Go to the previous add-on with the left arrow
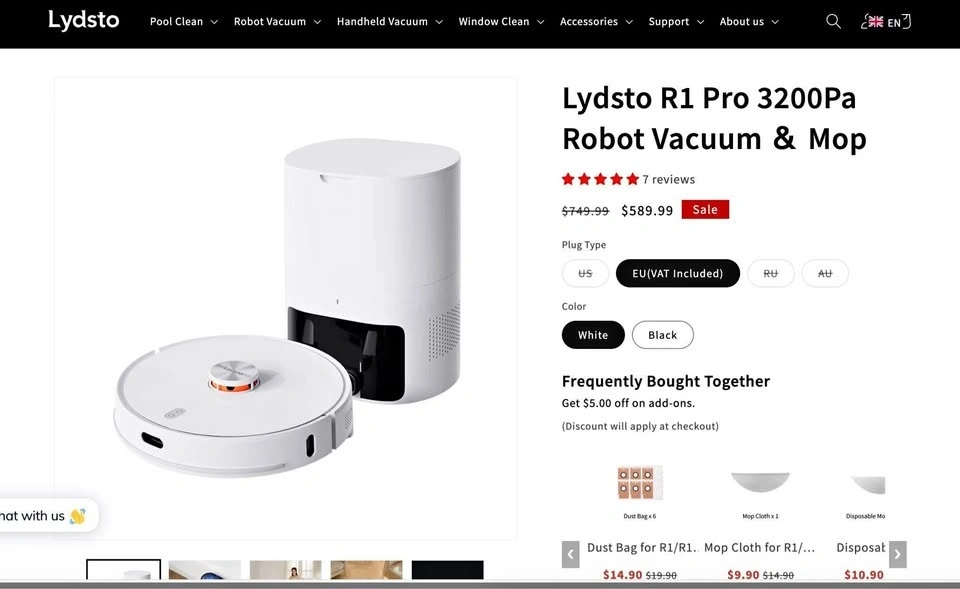This screenshot has width=960, height=589. pos(571,554)
